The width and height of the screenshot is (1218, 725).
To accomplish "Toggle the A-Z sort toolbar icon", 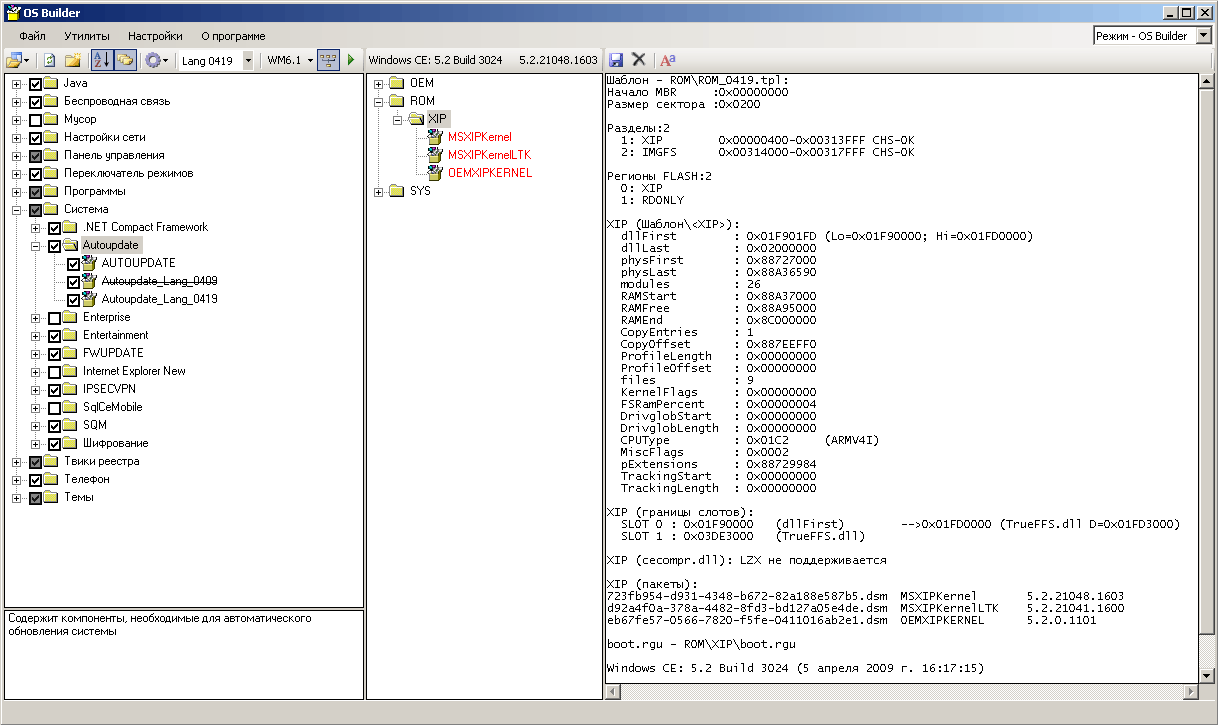I will [102, 60].
